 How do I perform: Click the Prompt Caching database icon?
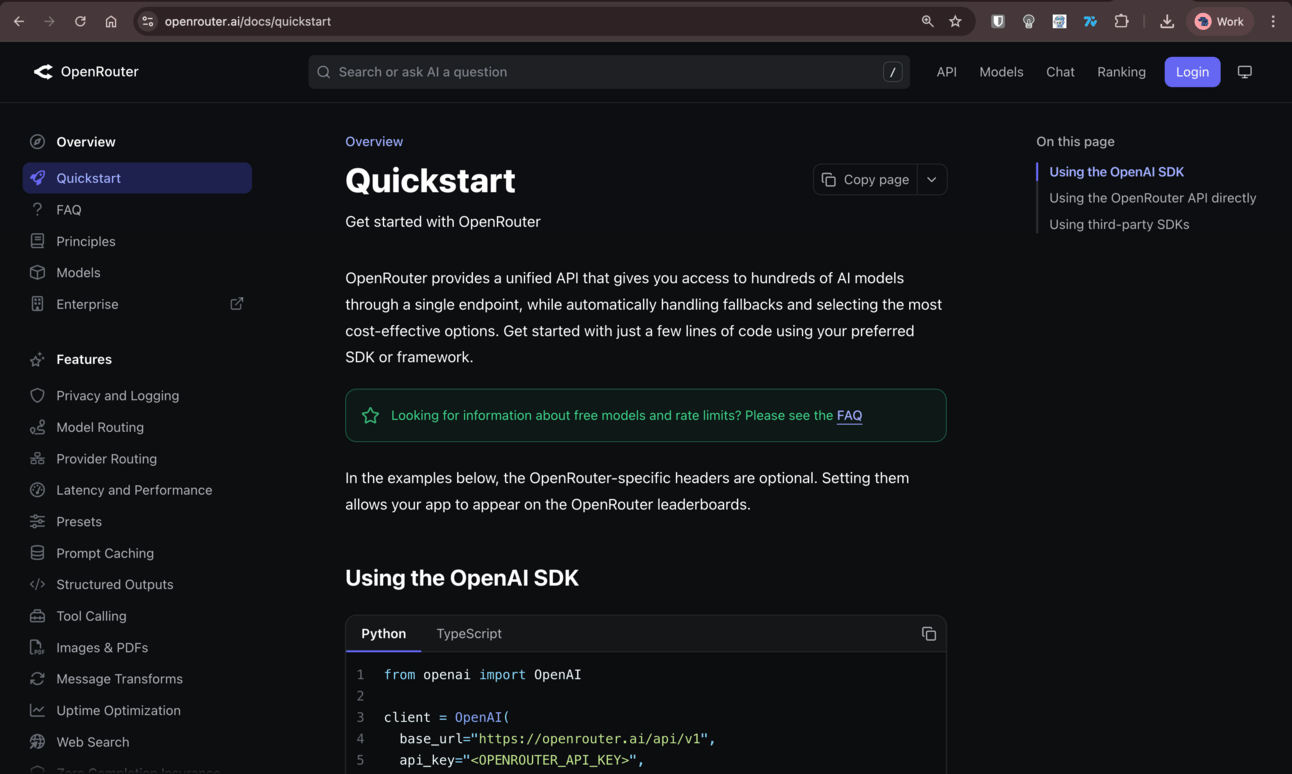click(37, 553)
